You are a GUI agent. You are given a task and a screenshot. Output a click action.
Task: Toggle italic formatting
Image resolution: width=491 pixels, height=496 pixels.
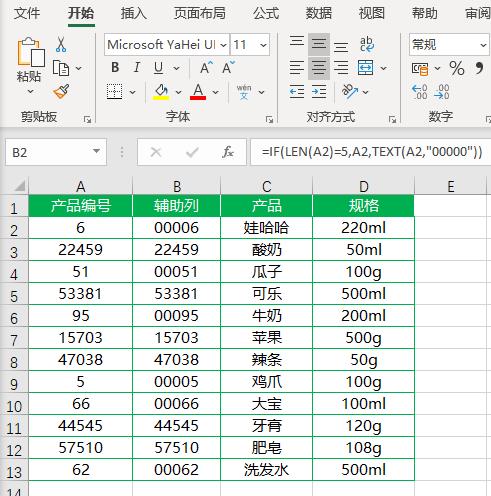click(x=137, y=68)
